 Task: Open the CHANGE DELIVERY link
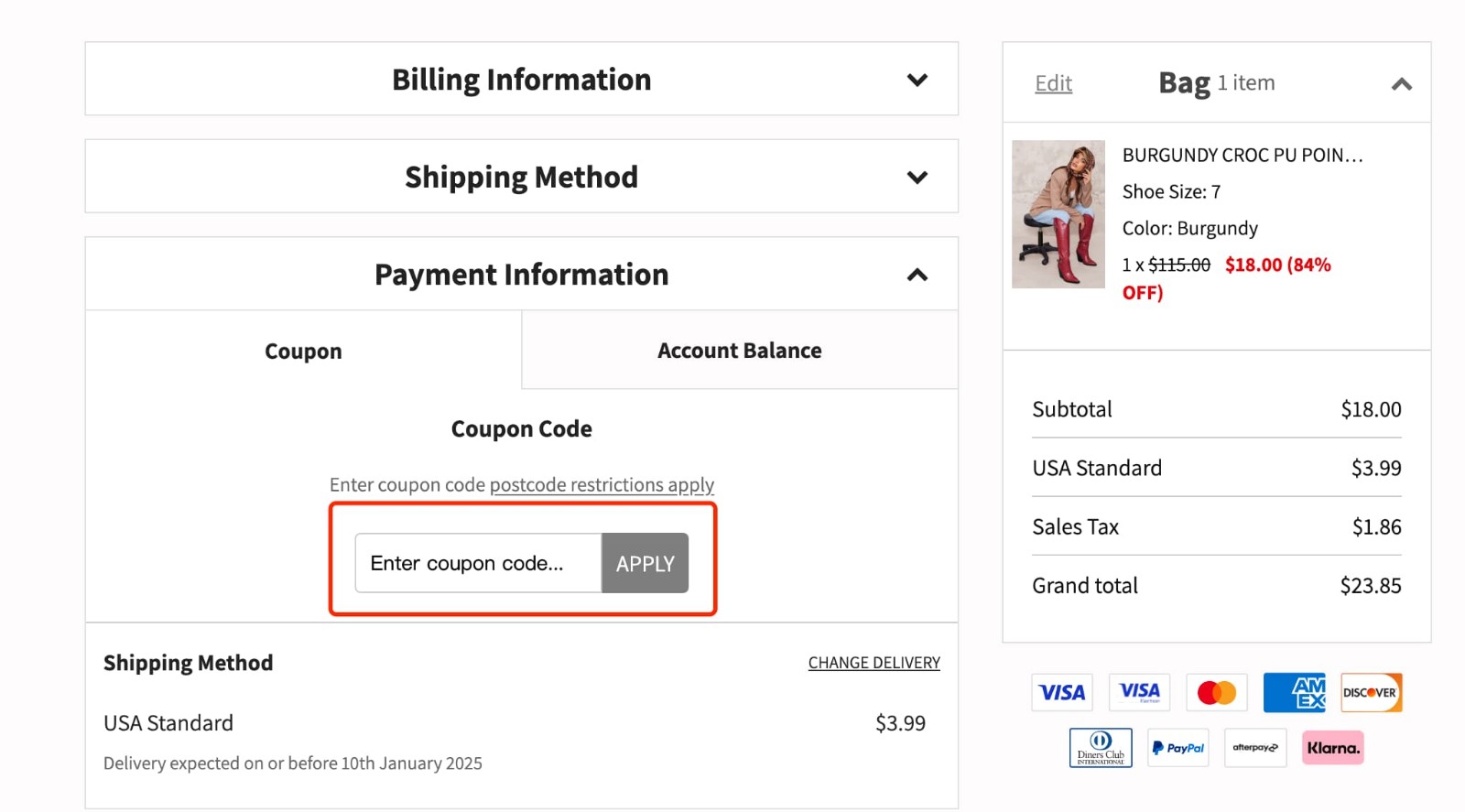tap(874, 662)
